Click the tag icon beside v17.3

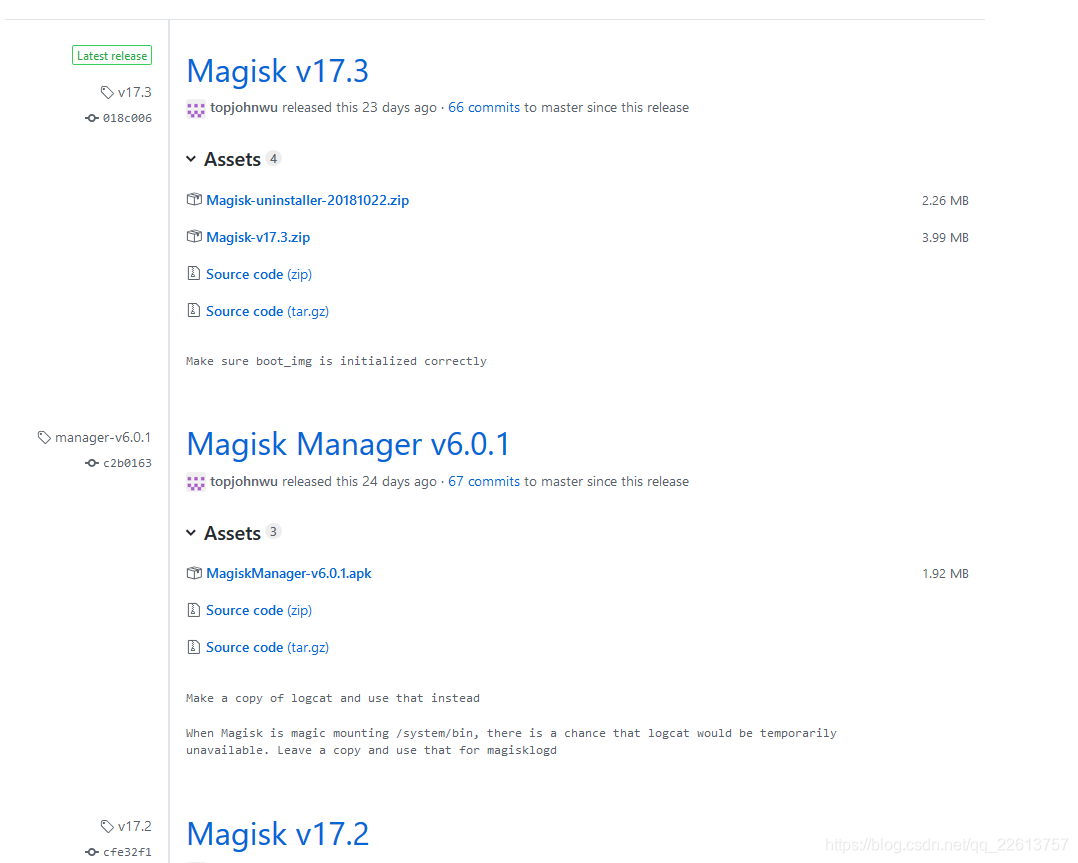pos(107,92)
